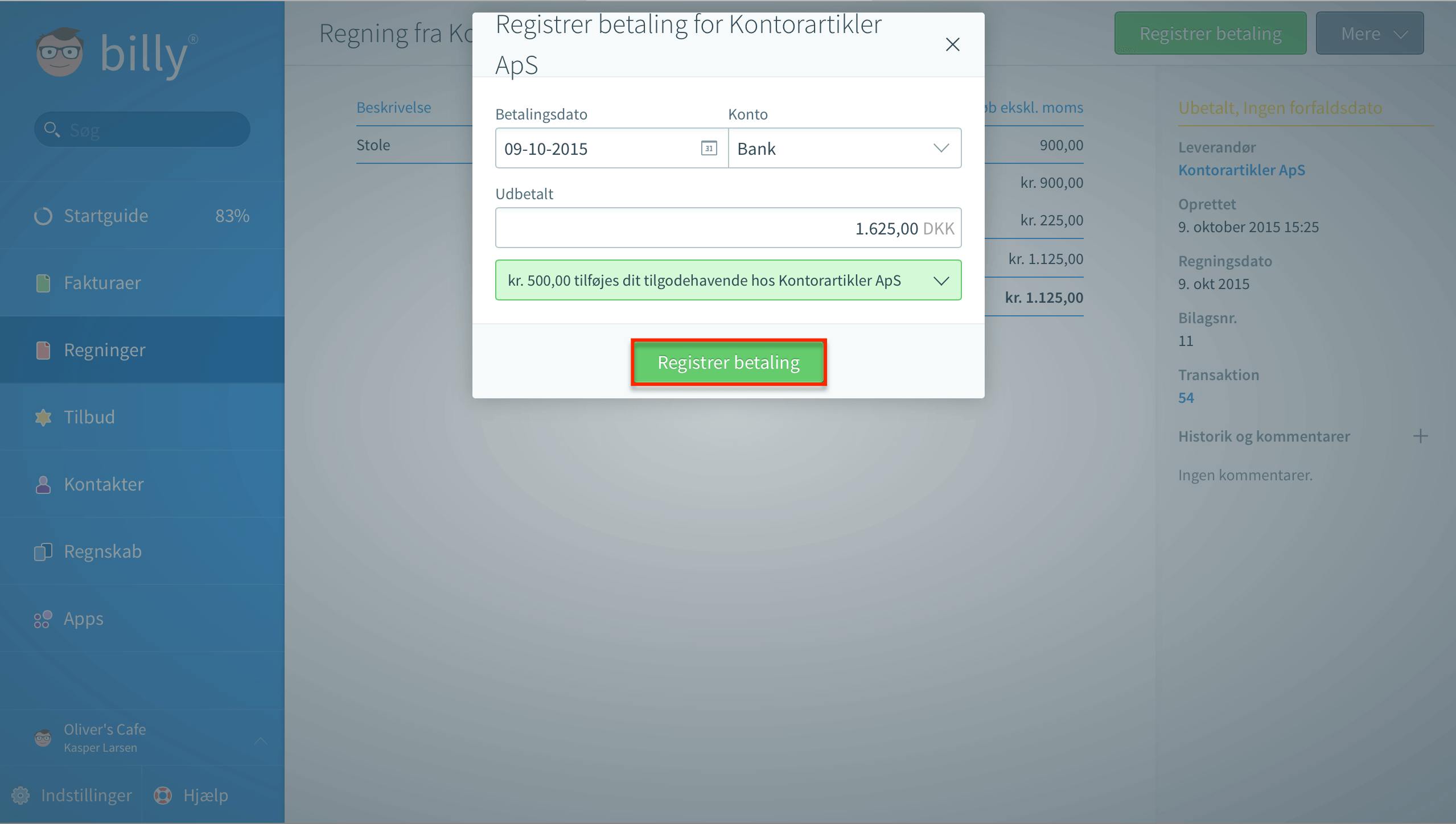Open the Mere dropdown menu
Viewport: 1456px width, 824px height.
click(1369, 34)
